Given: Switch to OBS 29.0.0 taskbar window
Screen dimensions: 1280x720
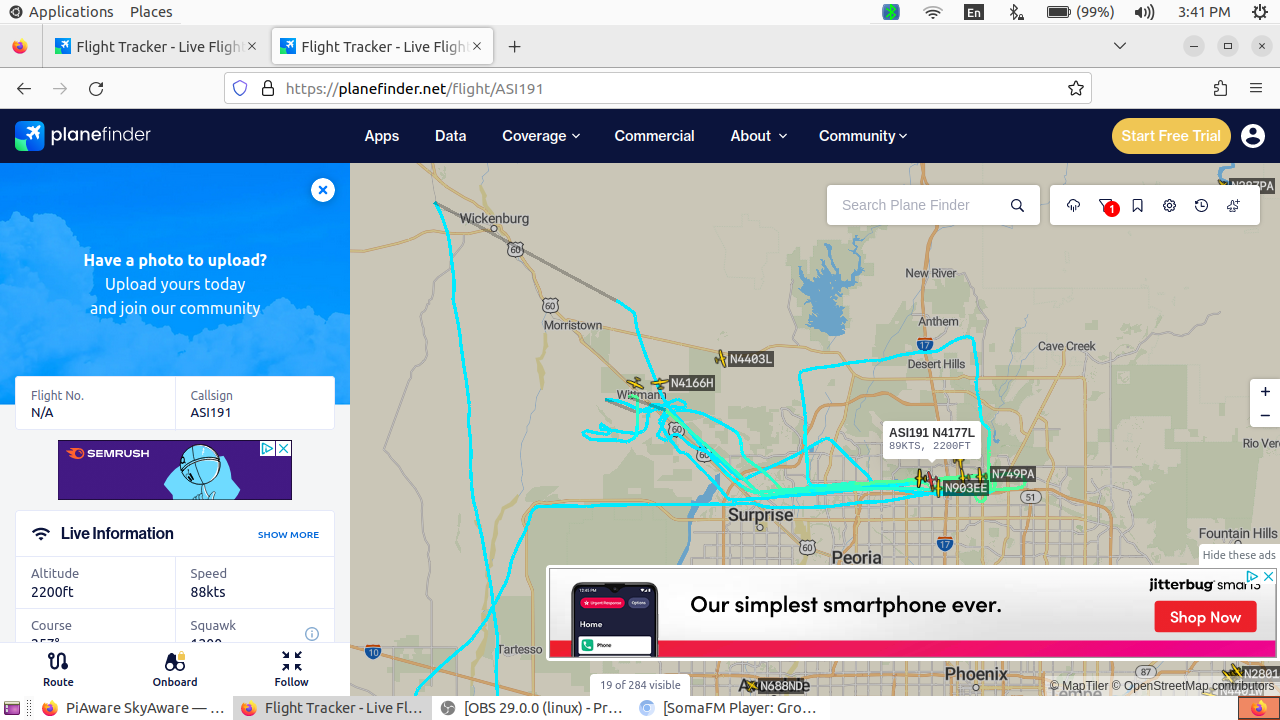Looking at the screenshot, I should pos(533,708).
